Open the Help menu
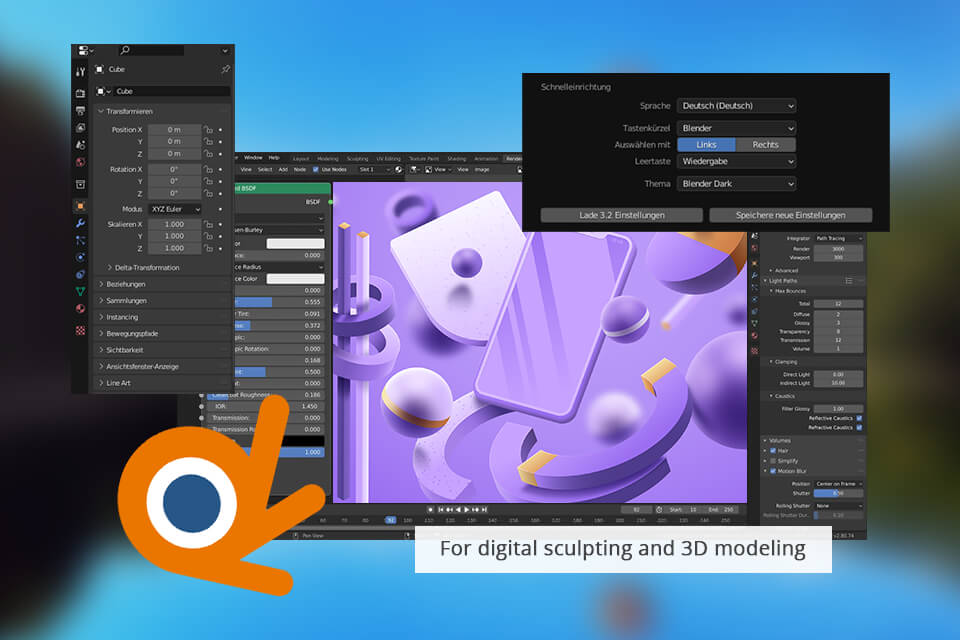960x640 pixels. [274, 158]
